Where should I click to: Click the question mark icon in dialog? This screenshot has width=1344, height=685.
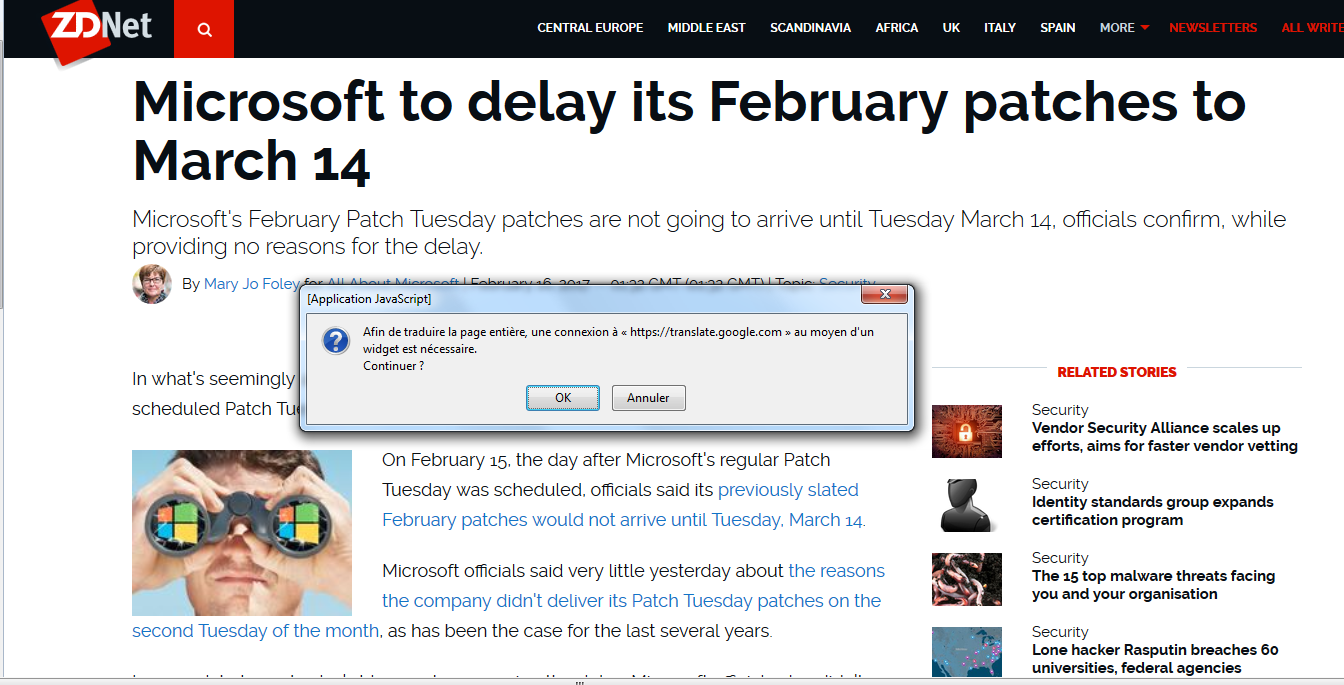tap(336, 341)
